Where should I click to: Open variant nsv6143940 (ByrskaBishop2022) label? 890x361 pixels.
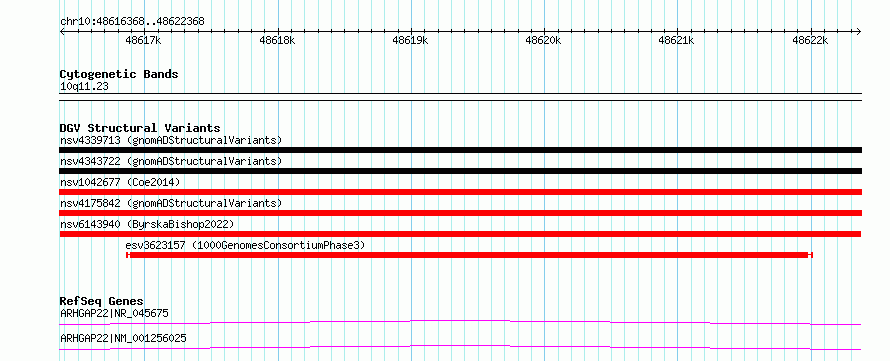click(147, 224)
